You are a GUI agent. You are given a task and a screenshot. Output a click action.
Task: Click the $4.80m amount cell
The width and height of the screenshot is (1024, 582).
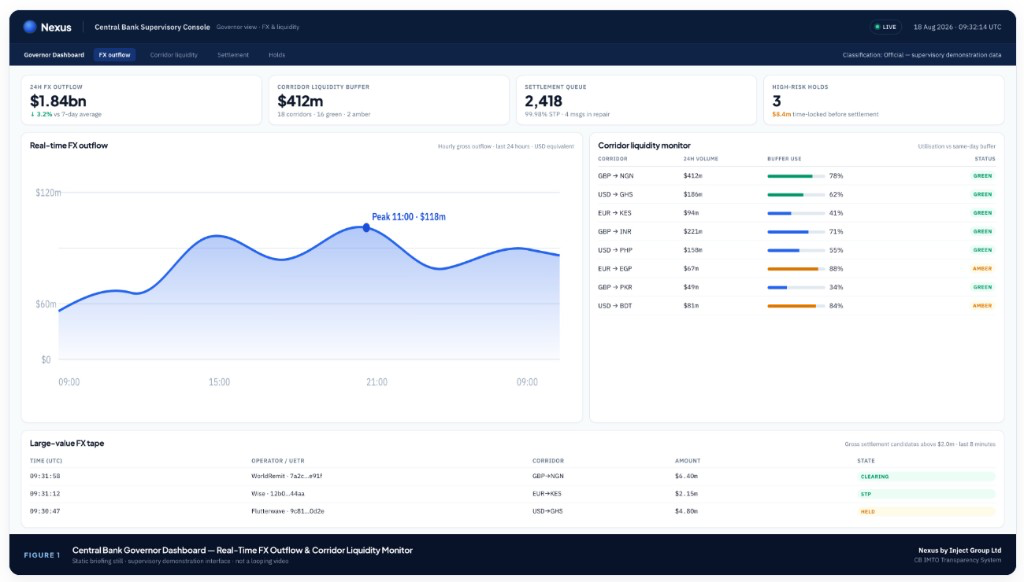coord(686,511)
